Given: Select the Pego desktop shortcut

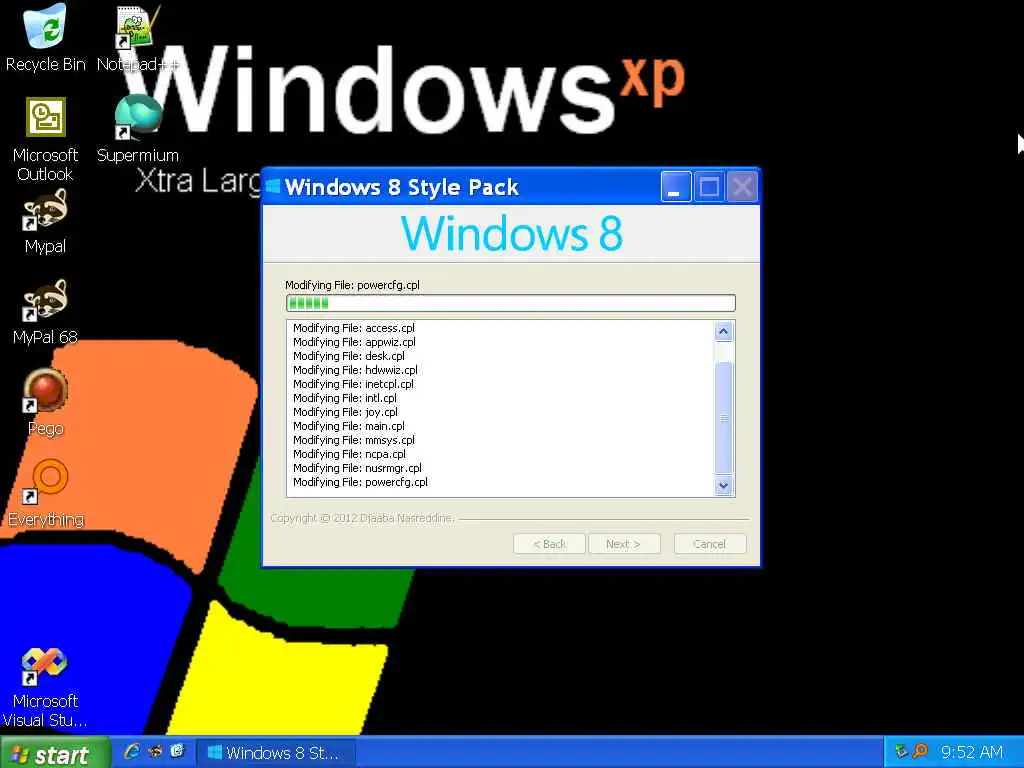Looking at the screenshot, I should coord(45,402).
